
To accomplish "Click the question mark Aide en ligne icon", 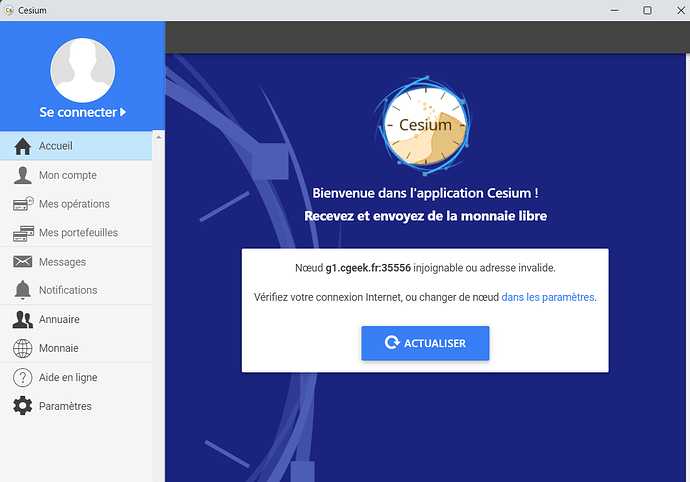I will tap(22, 378).
